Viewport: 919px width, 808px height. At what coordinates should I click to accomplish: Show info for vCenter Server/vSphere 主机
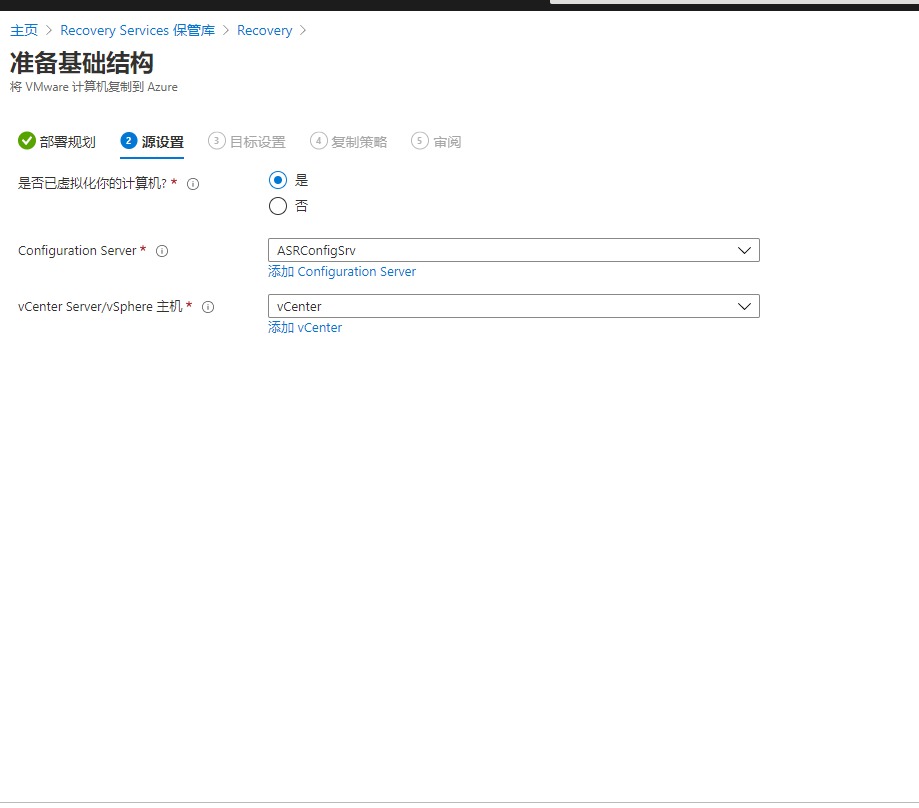coord(208,307)
